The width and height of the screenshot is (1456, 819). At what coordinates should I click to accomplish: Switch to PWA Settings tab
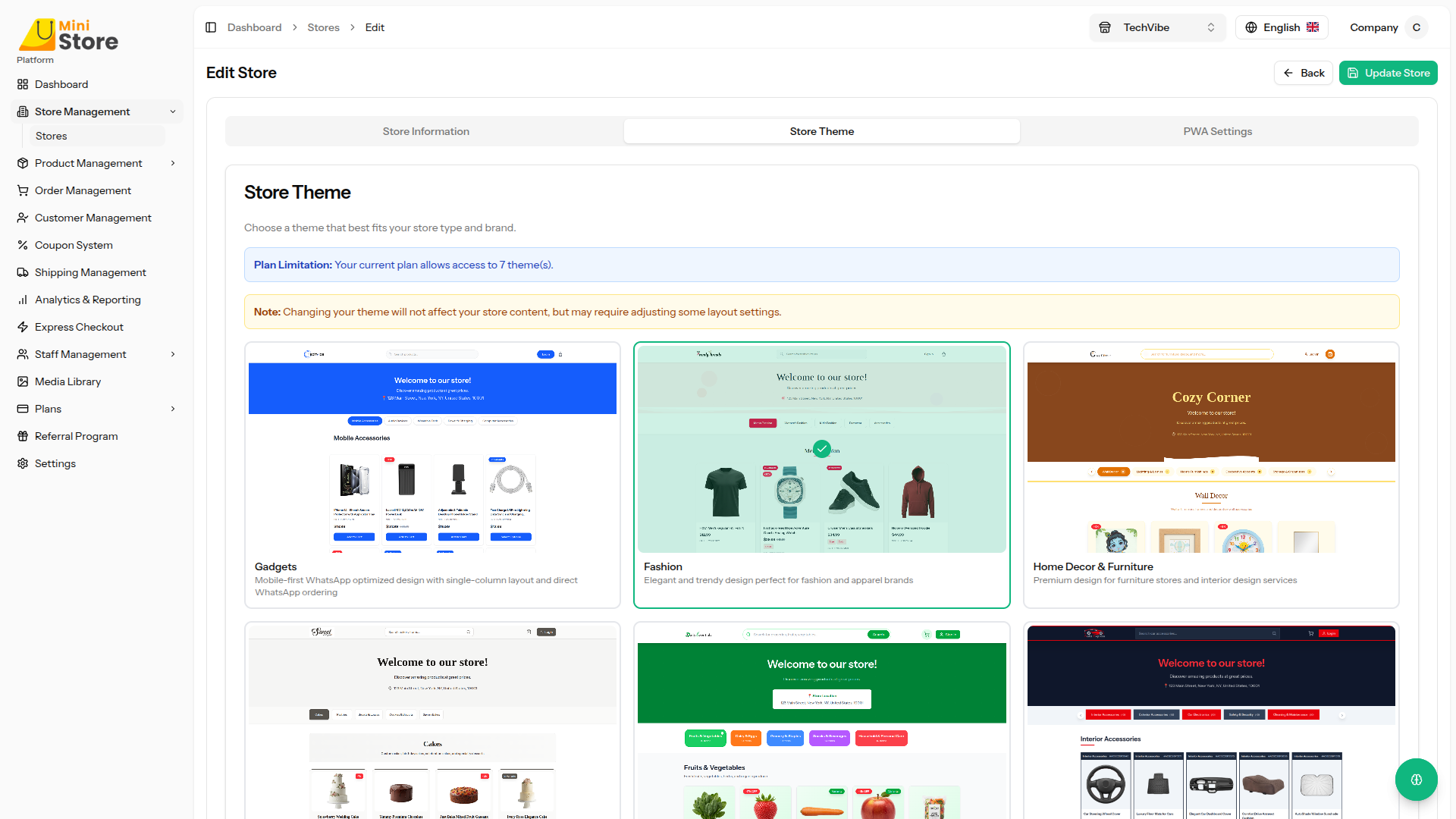1217,131
